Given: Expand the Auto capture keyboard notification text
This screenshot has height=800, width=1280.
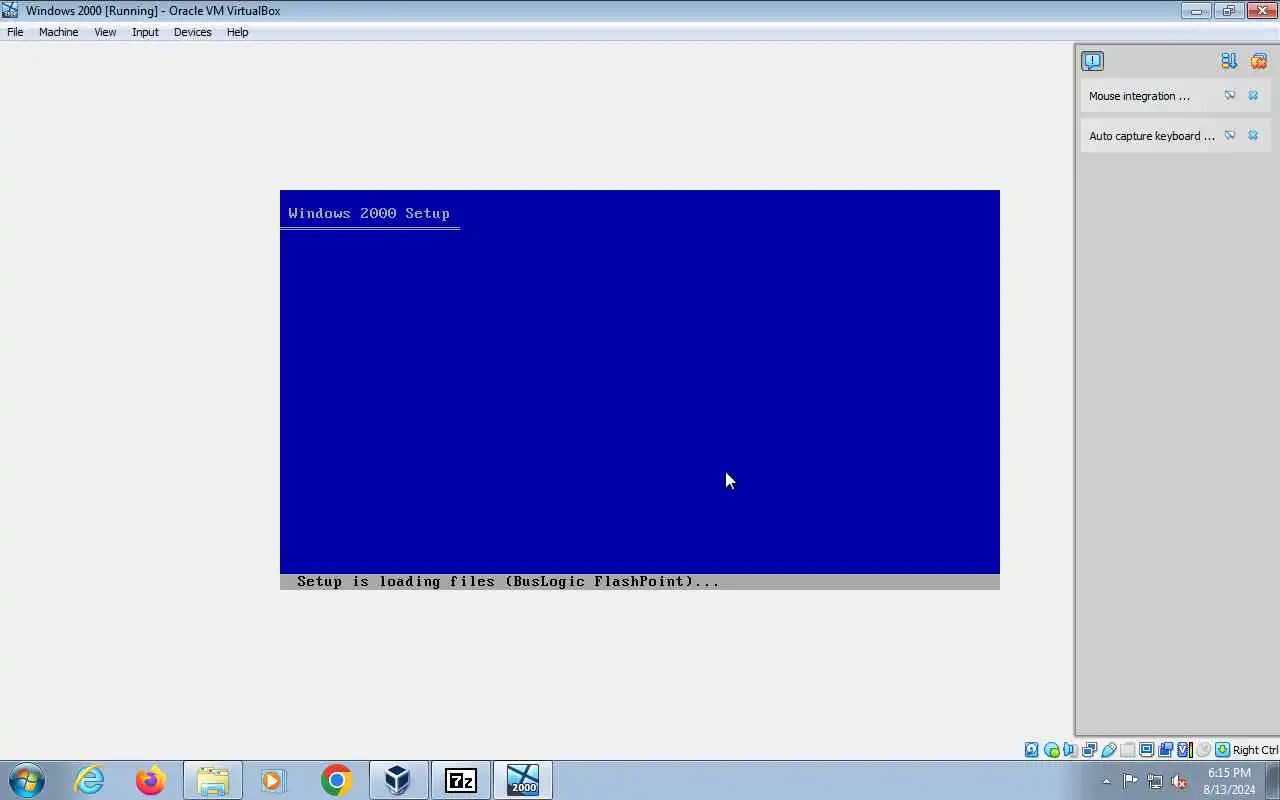Looking at the screenshot, I should point(1151,136).
